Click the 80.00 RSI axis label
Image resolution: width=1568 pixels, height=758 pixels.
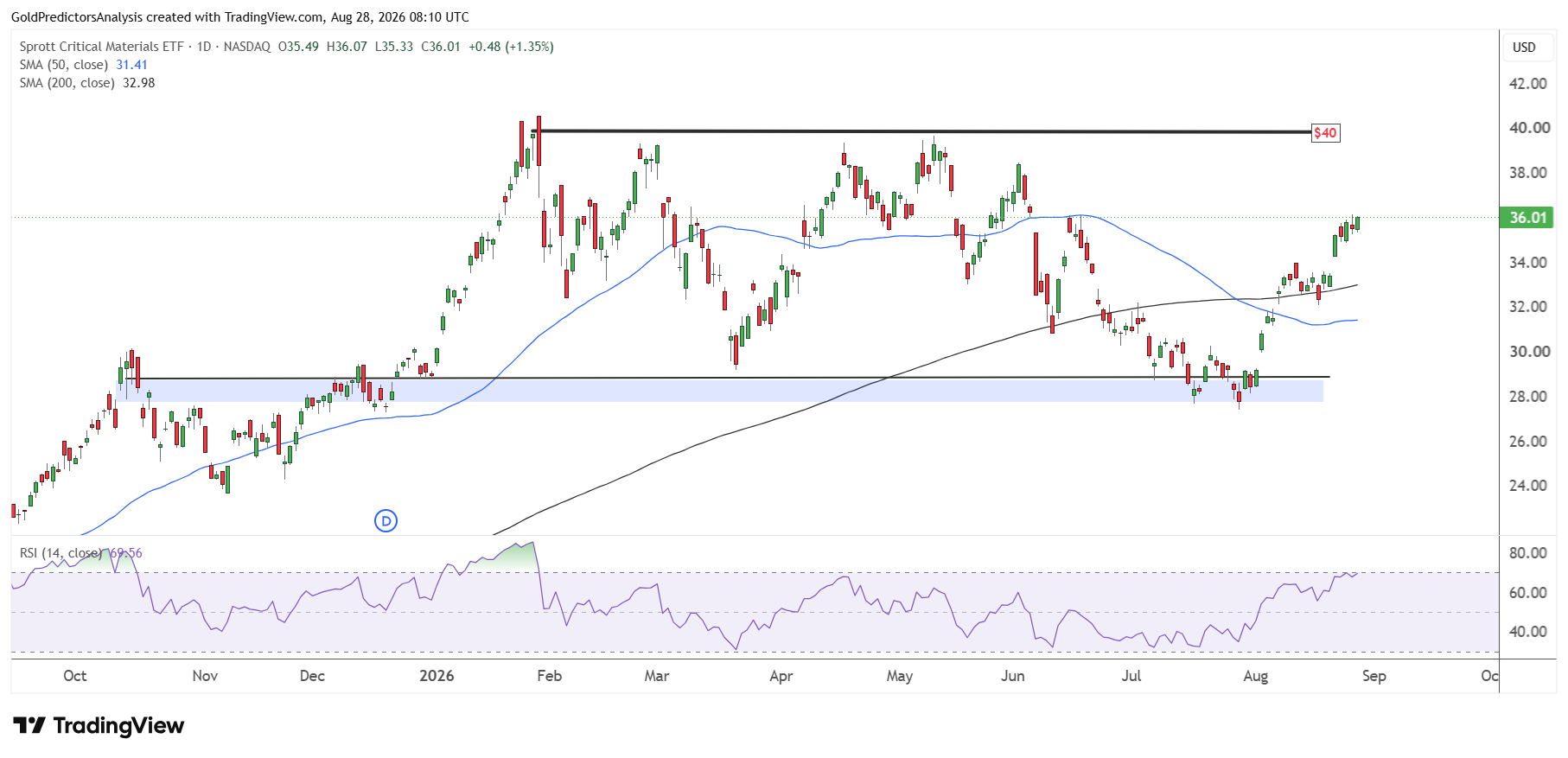(1527, 553)
